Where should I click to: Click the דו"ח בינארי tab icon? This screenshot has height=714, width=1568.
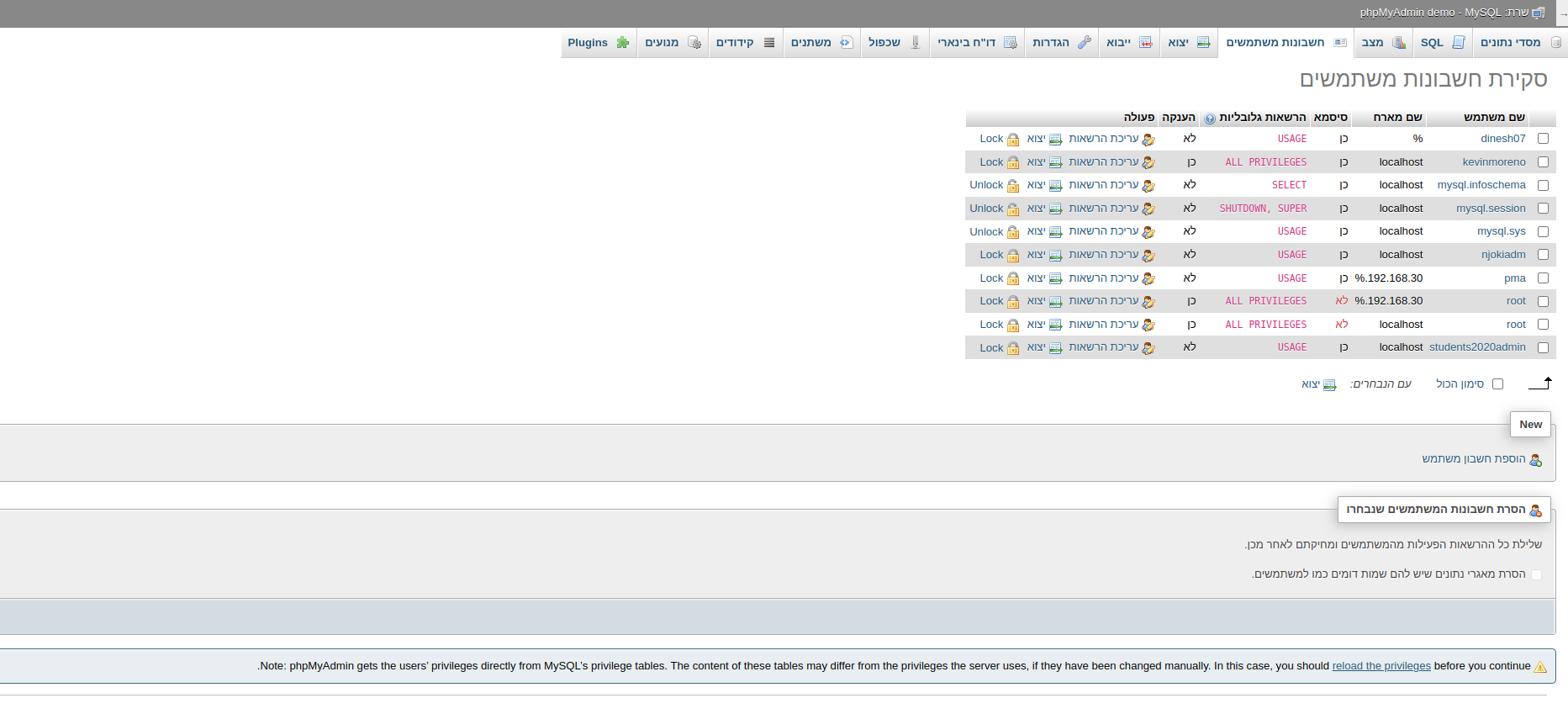(1011, 43)
